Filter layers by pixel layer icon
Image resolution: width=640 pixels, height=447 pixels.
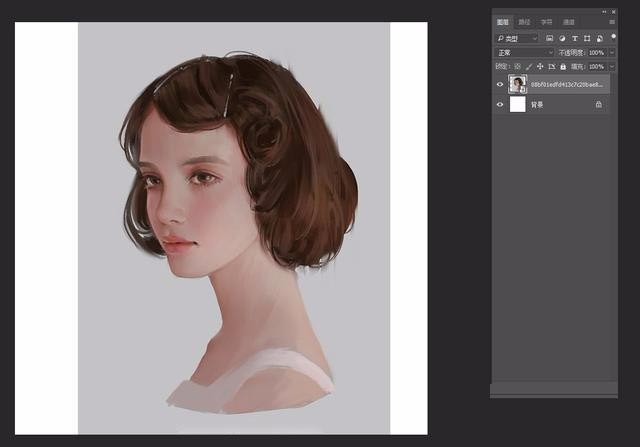tap(550, 38)
